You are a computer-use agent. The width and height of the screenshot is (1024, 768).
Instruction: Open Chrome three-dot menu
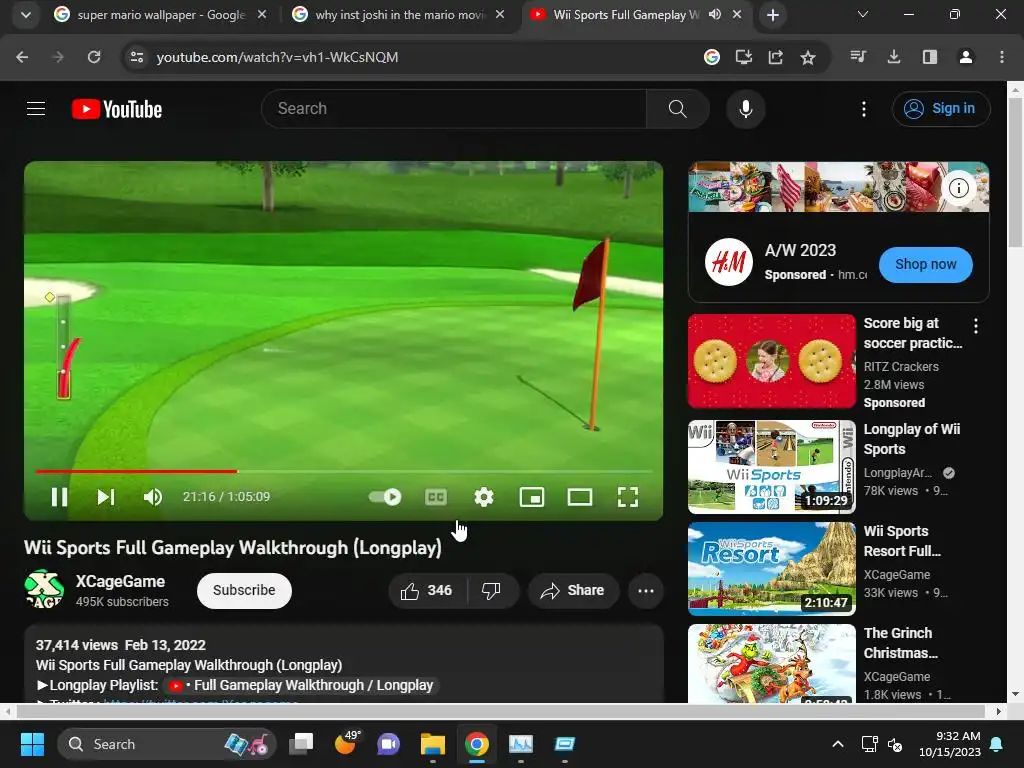tap(1002, 57)
